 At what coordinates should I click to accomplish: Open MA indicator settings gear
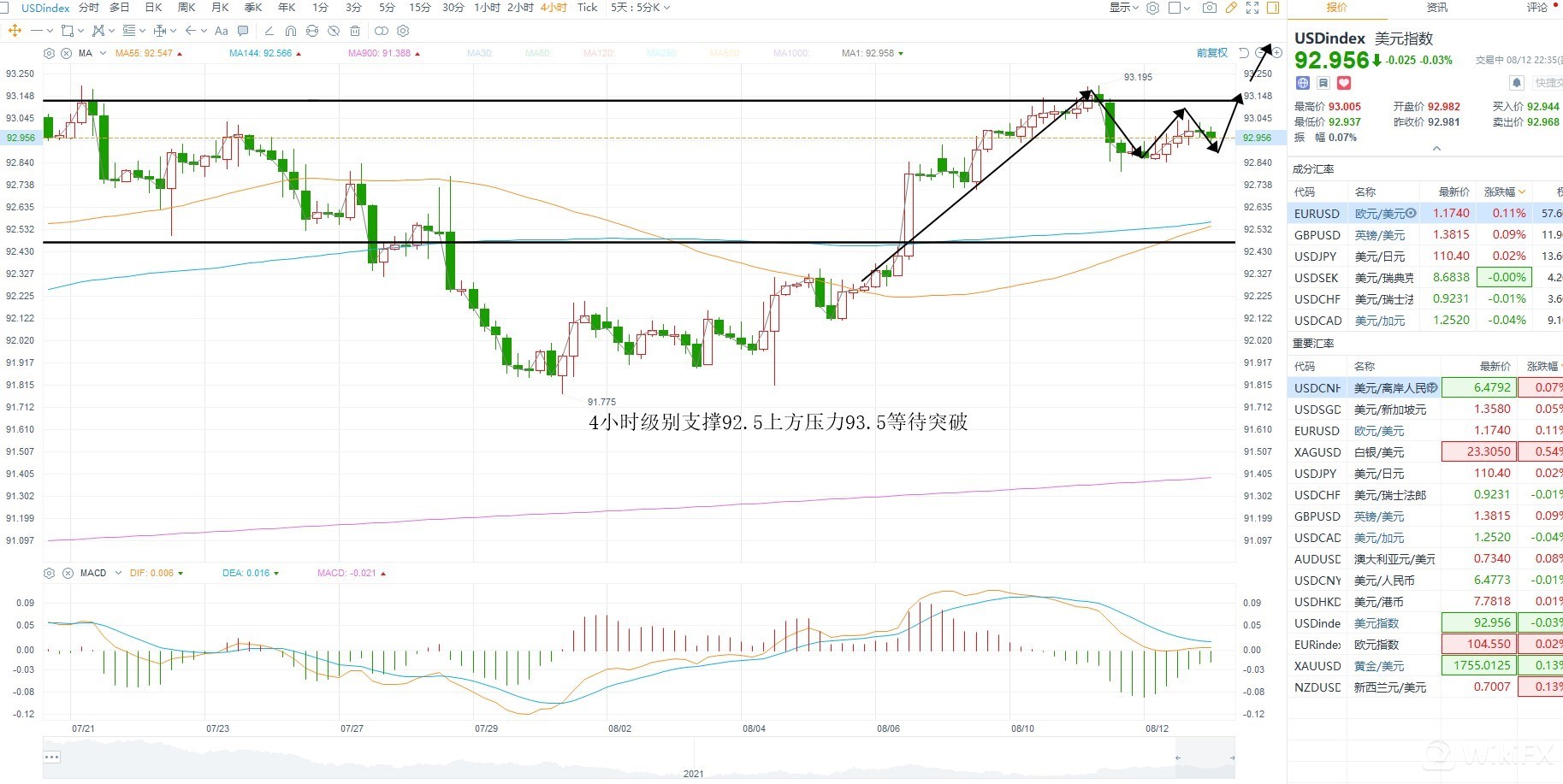tap(49, 53)
